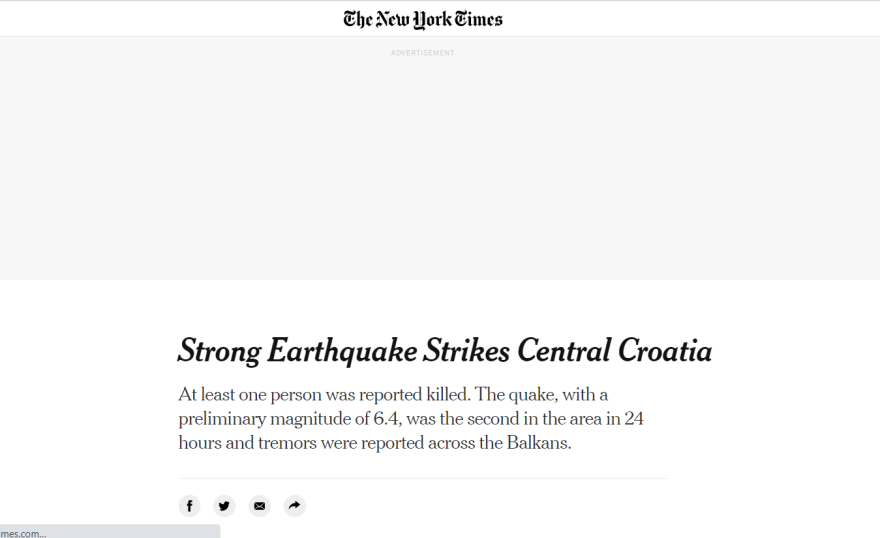Share the article by email
This screenshot has height=538, width=880.
click(259, 506)
